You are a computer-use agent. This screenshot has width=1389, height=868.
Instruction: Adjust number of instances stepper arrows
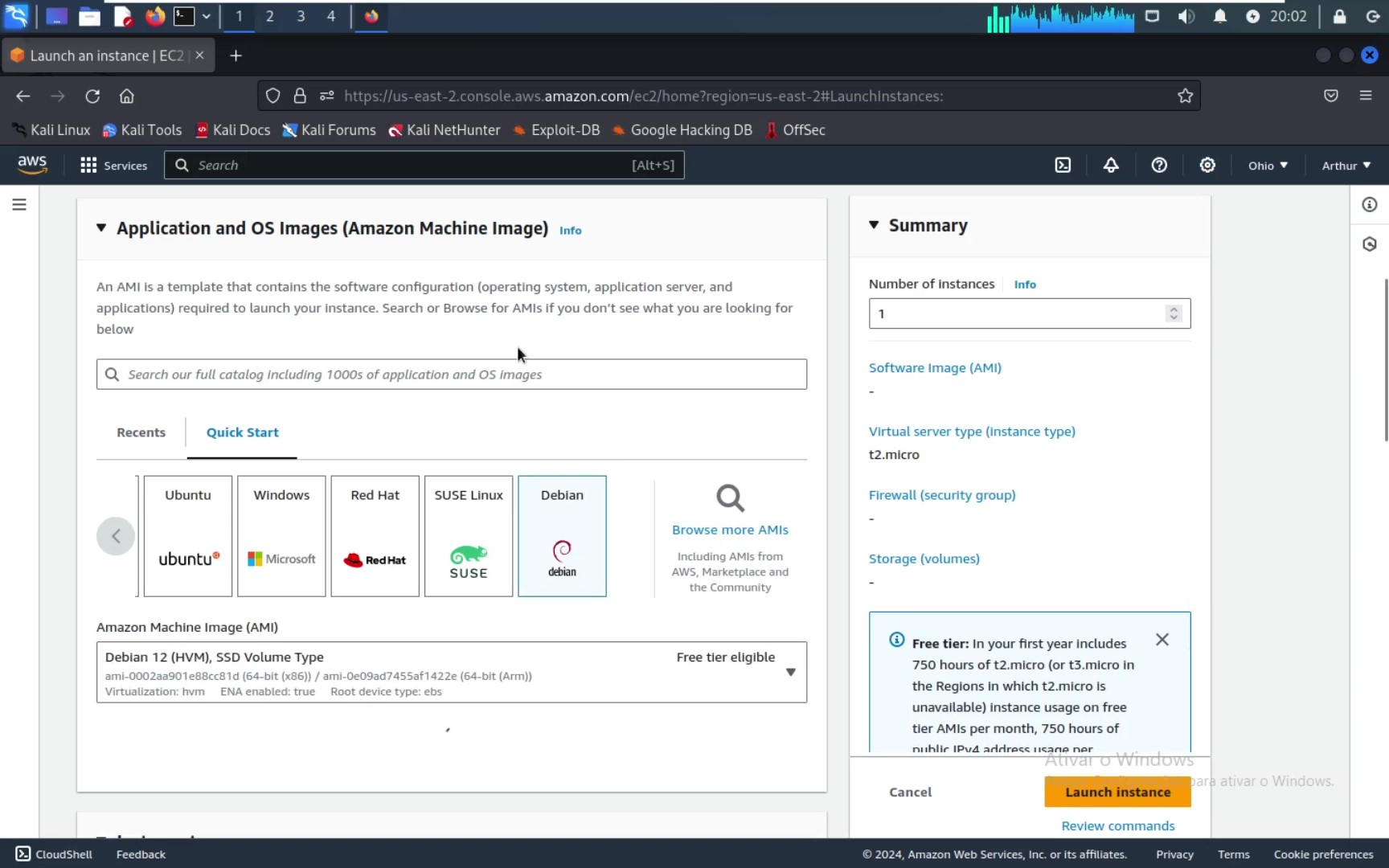(x=1174, y=313)
